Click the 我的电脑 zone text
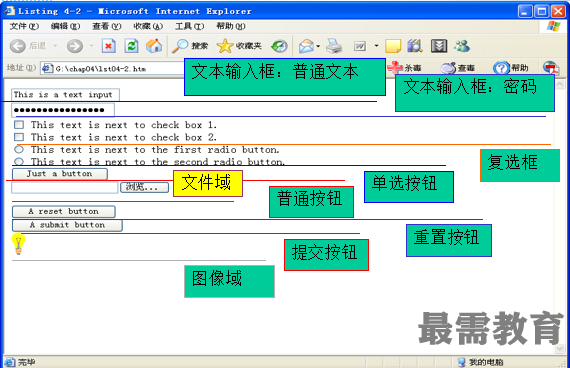570x368 pixels. 486,362
